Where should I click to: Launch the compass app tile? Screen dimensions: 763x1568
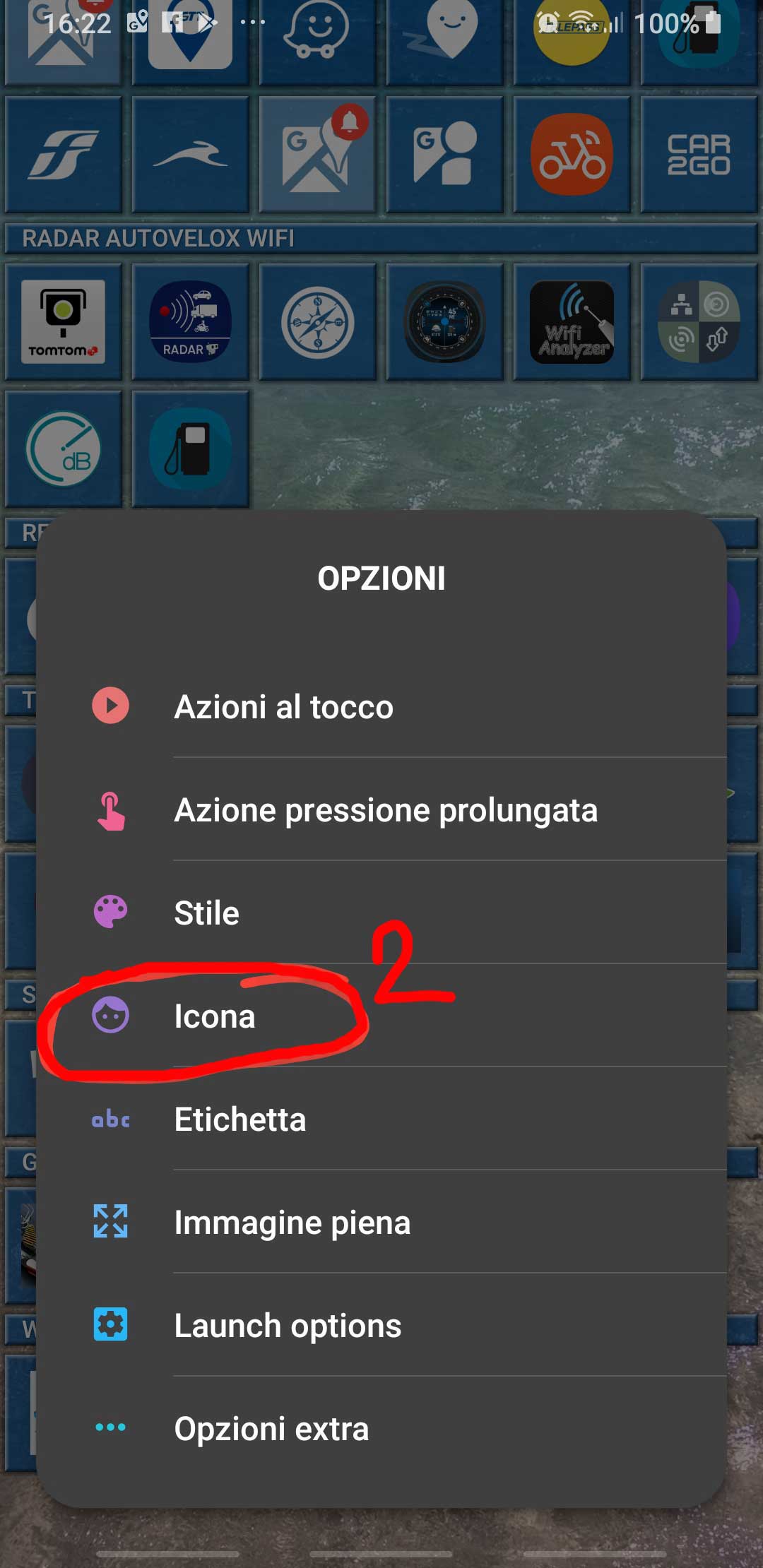[317, 322]
